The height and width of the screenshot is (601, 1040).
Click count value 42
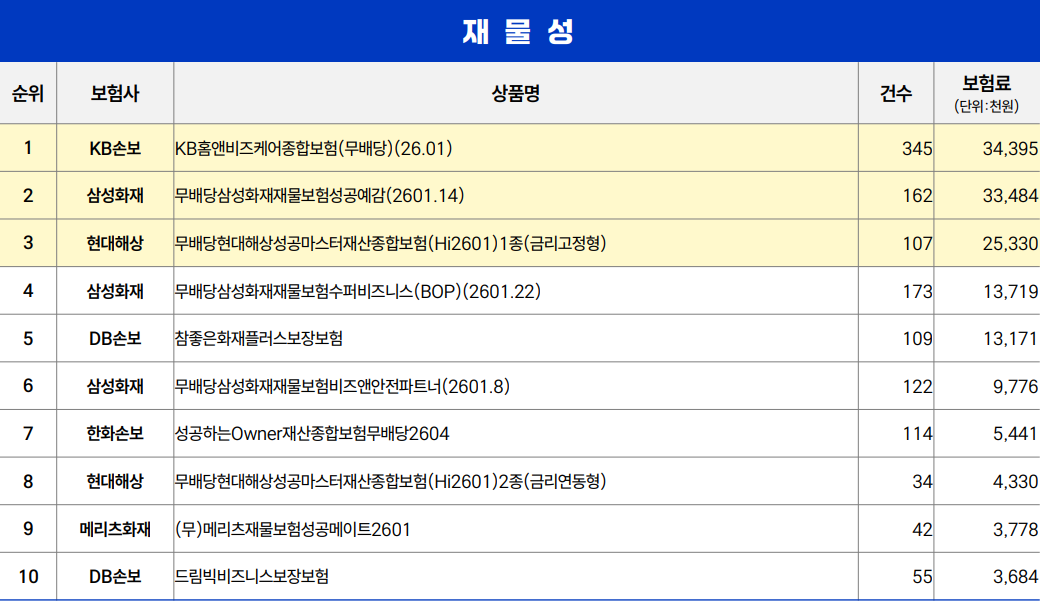click(922, 530)
